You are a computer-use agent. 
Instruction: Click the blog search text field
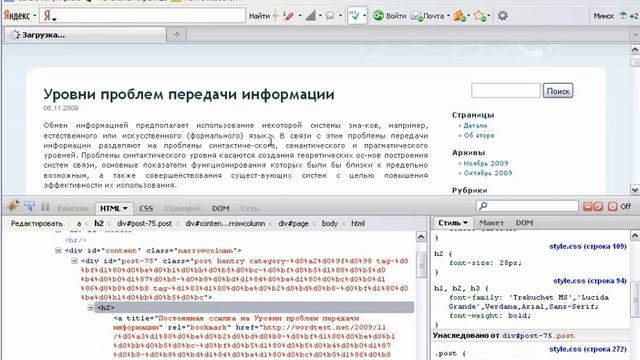(505, 91)
